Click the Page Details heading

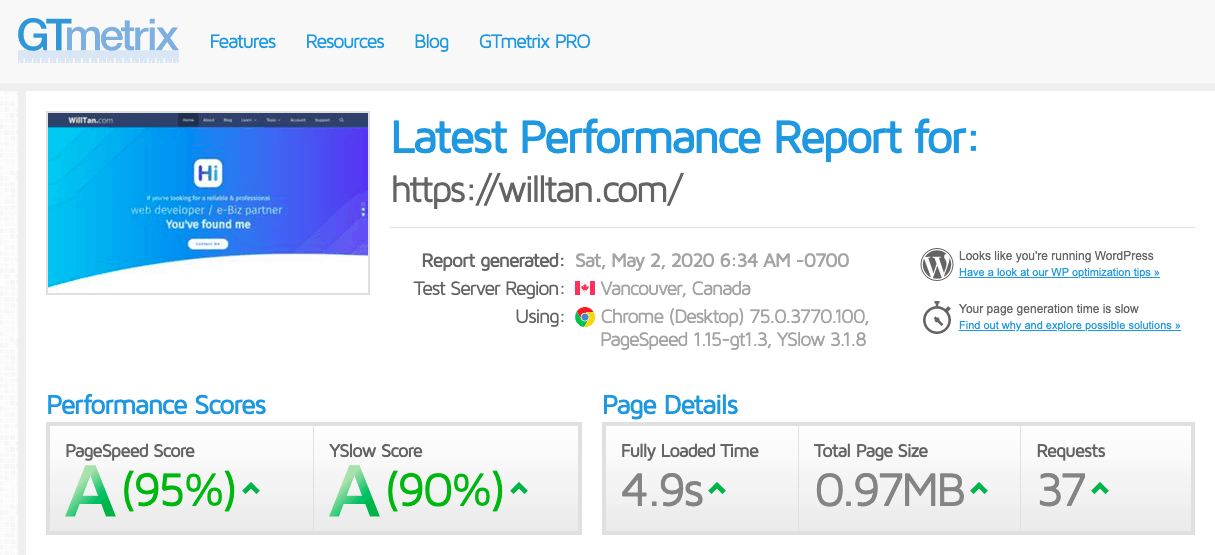(x=670, y=405)
